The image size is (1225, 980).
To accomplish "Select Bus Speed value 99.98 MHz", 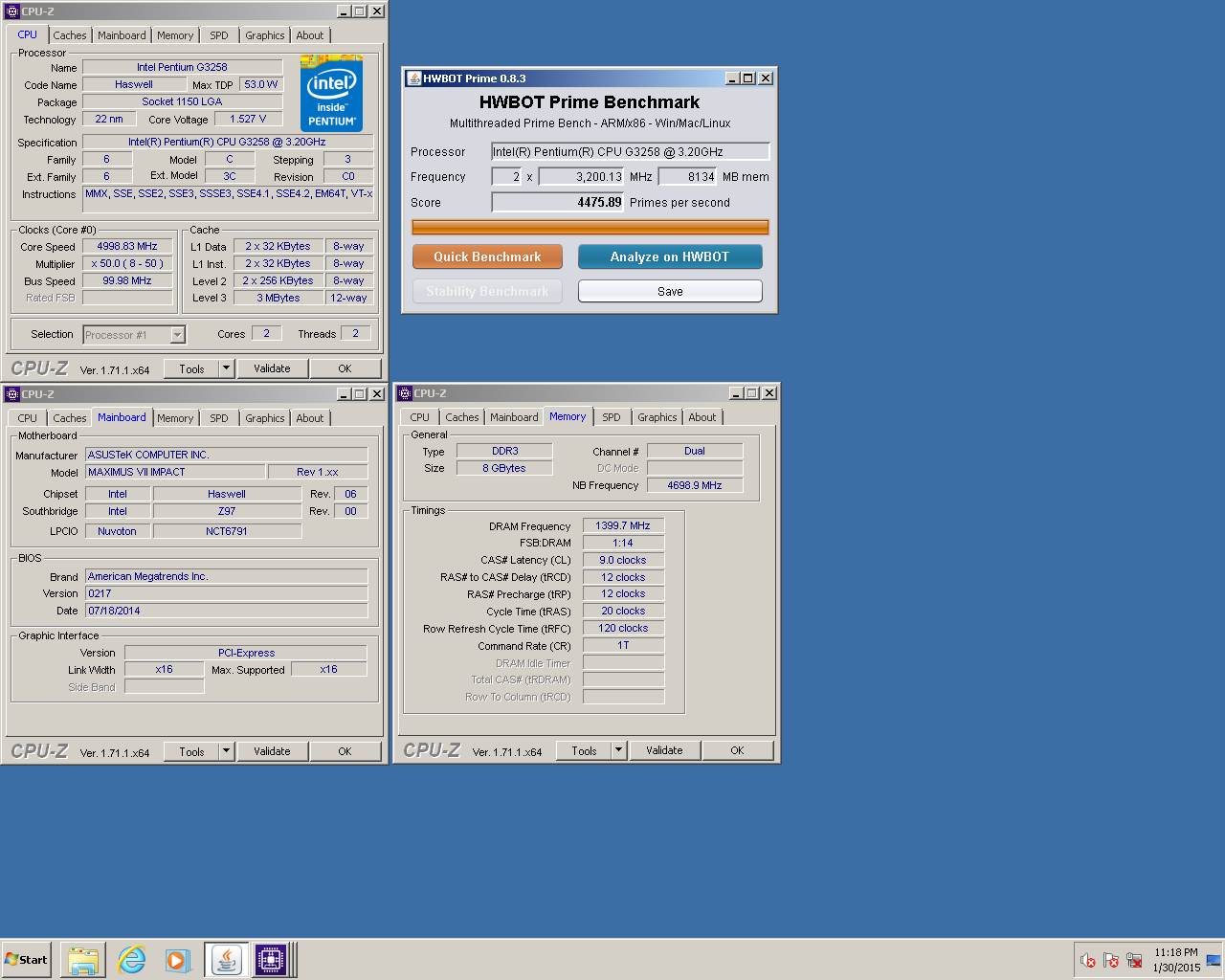I will pyautogui.click(x=127, y=280).
